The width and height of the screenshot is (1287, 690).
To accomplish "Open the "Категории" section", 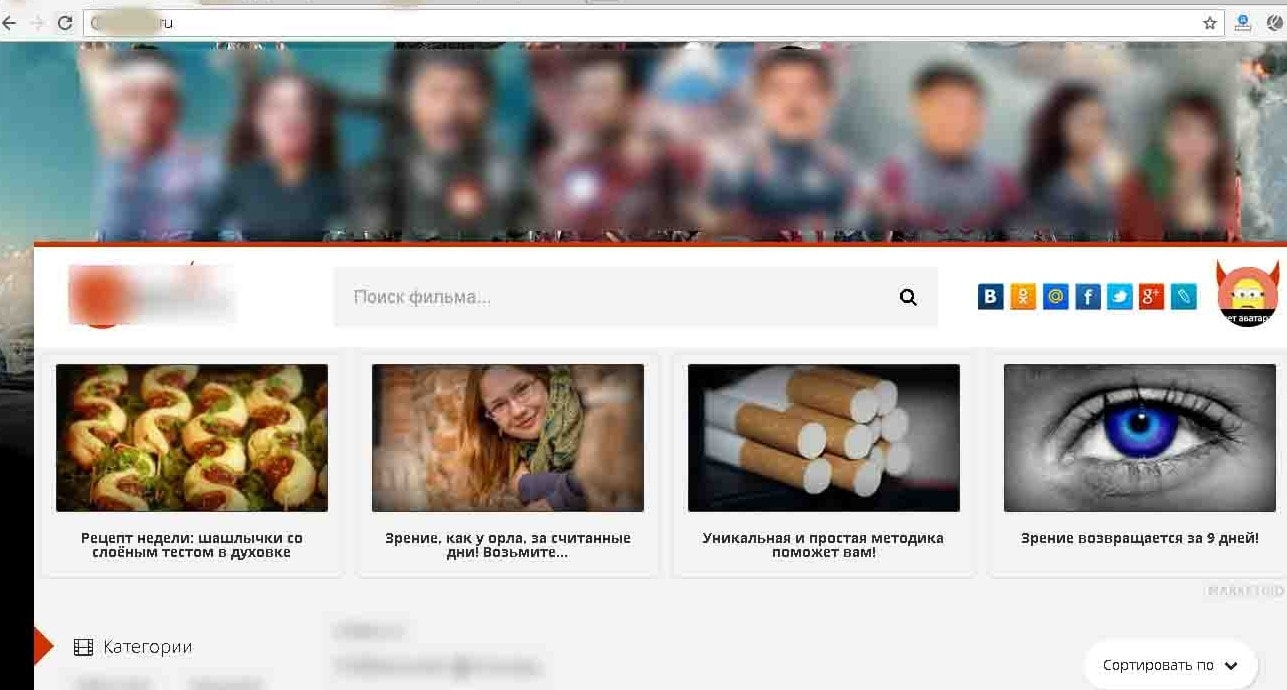I will pyautogui.click(x=147, y=647).
